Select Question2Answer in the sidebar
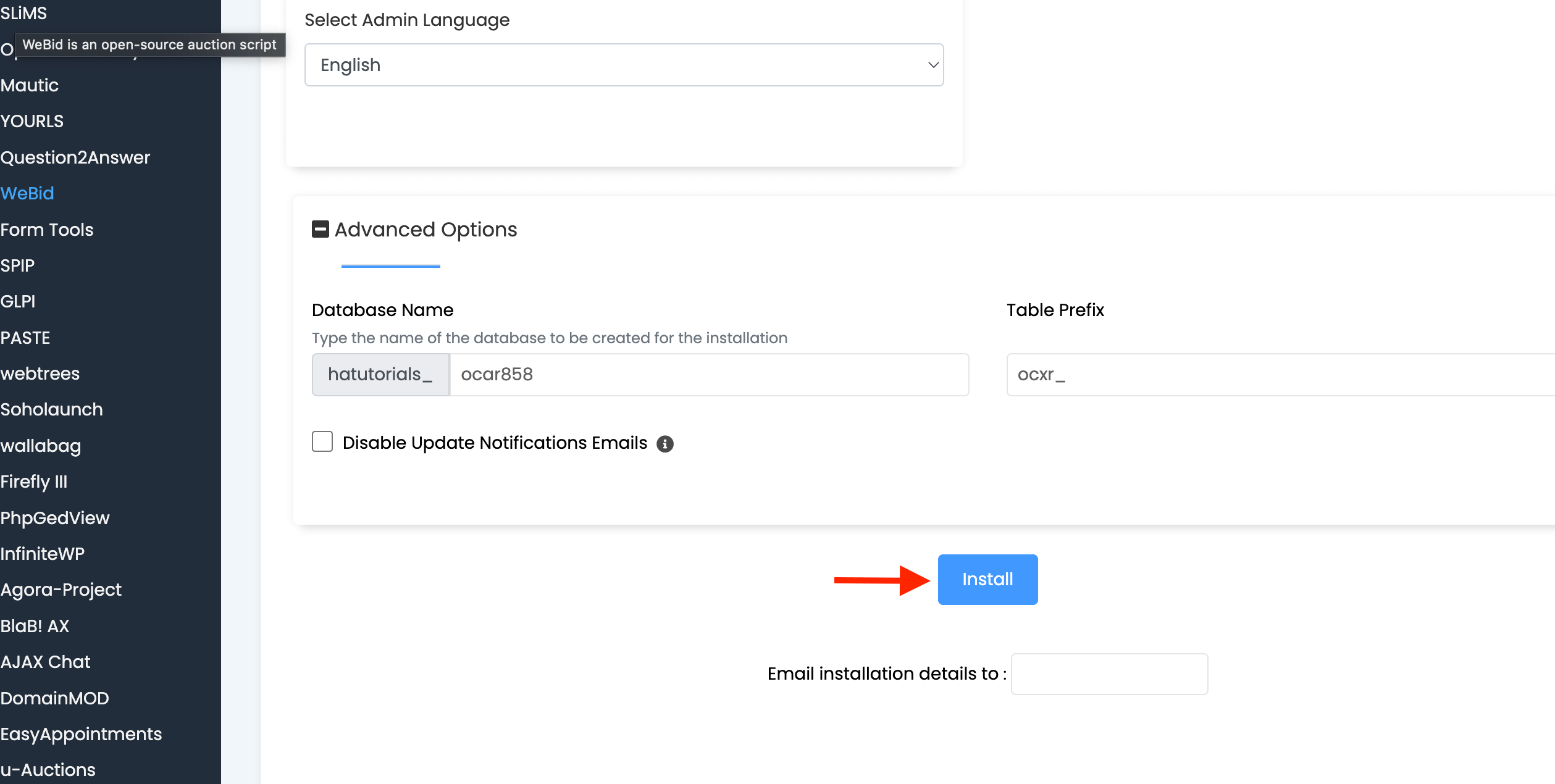 [75, 157]
